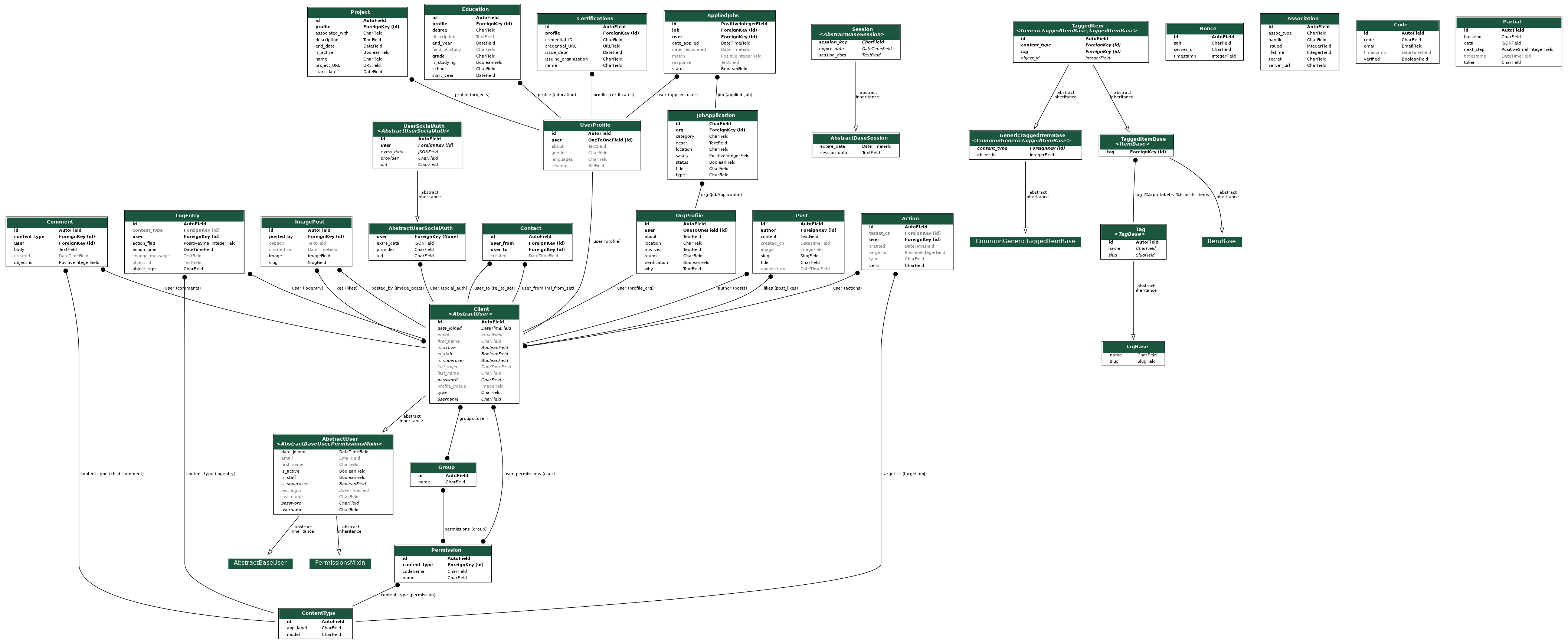Click the salary field in JobApplication
The height and width of the screenshot is (643, 1568).
[x=713, y=156]
